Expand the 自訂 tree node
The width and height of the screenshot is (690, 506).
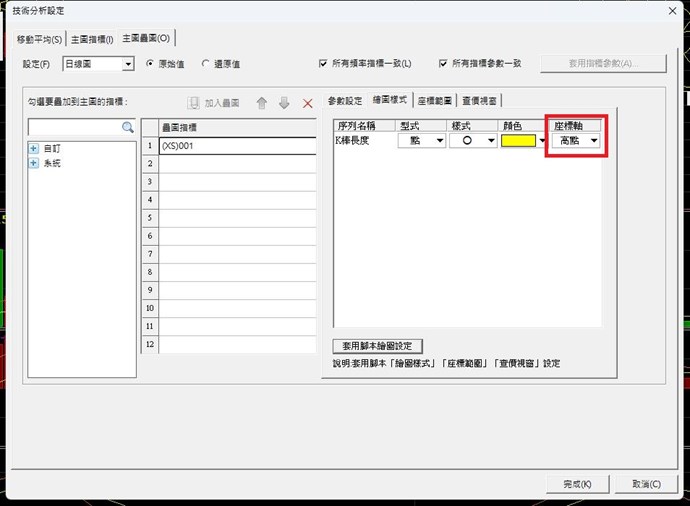click(34, 148)
